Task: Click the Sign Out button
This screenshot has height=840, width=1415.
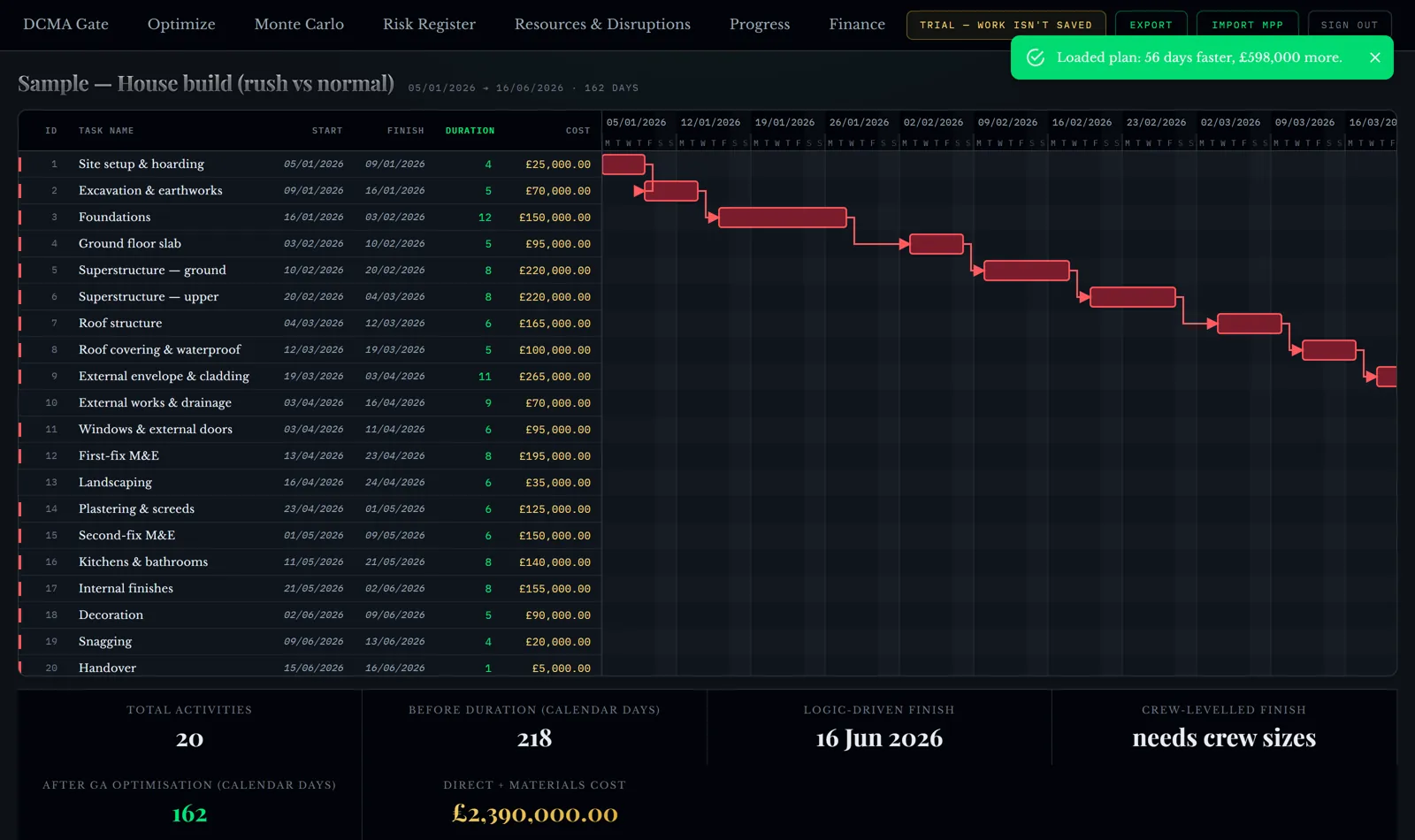Action: pos(1350,25)
